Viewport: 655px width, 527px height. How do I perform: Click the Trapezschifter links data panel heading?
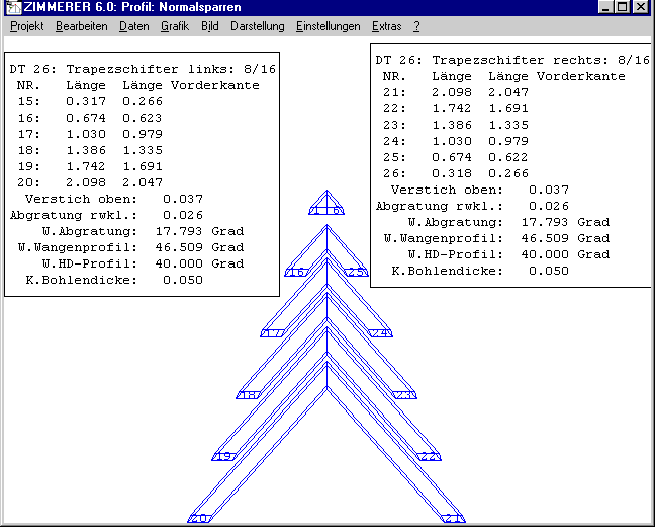(142, 69)
